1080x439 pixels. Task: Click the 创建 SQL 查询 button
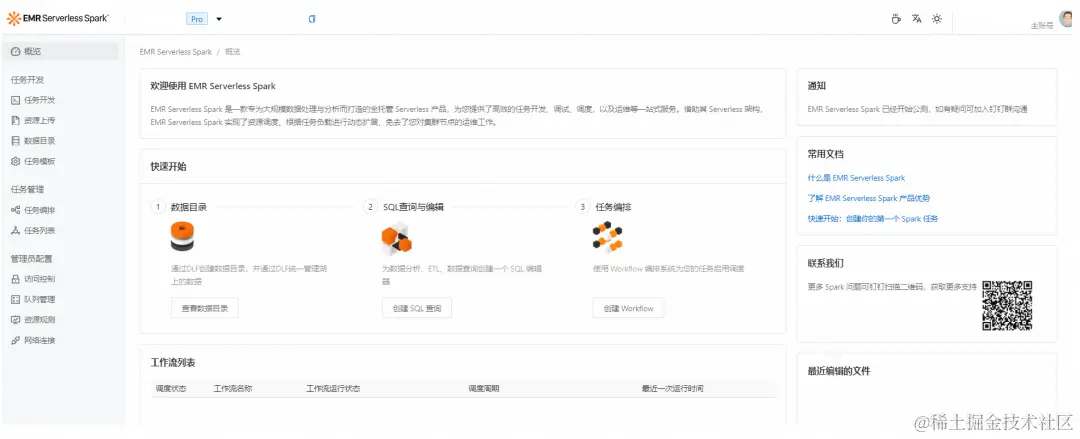(417, 308)
